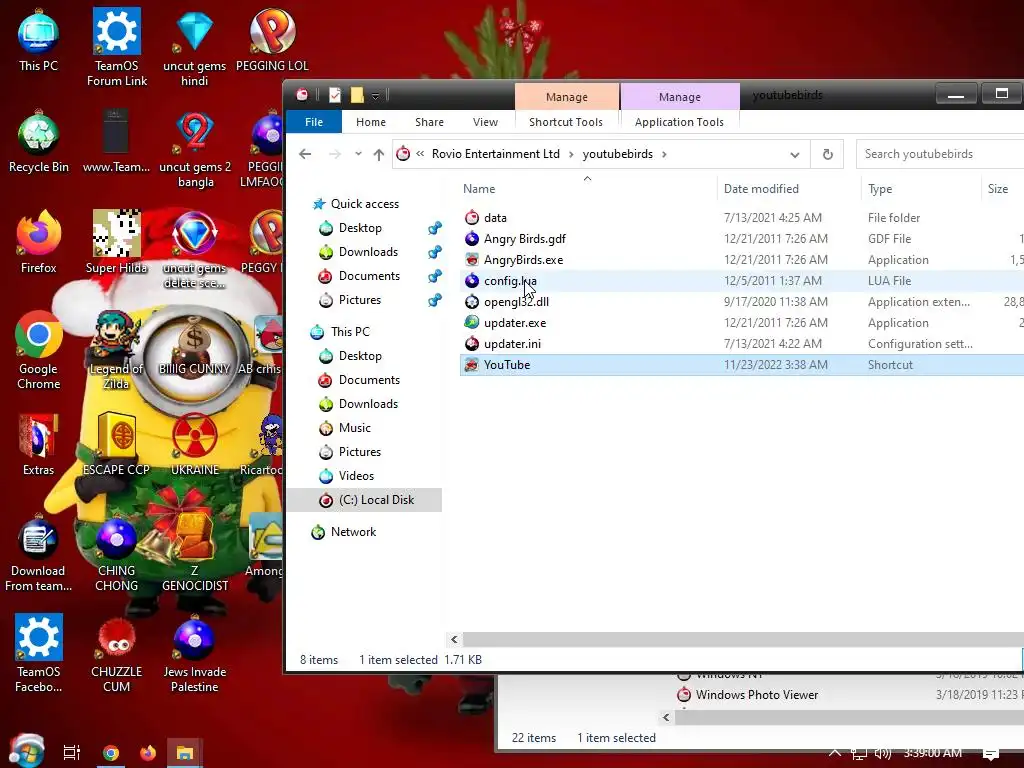Open the Recycle Bin
This screenshot has height=768, width=1024.
click(x=38, y=142)
